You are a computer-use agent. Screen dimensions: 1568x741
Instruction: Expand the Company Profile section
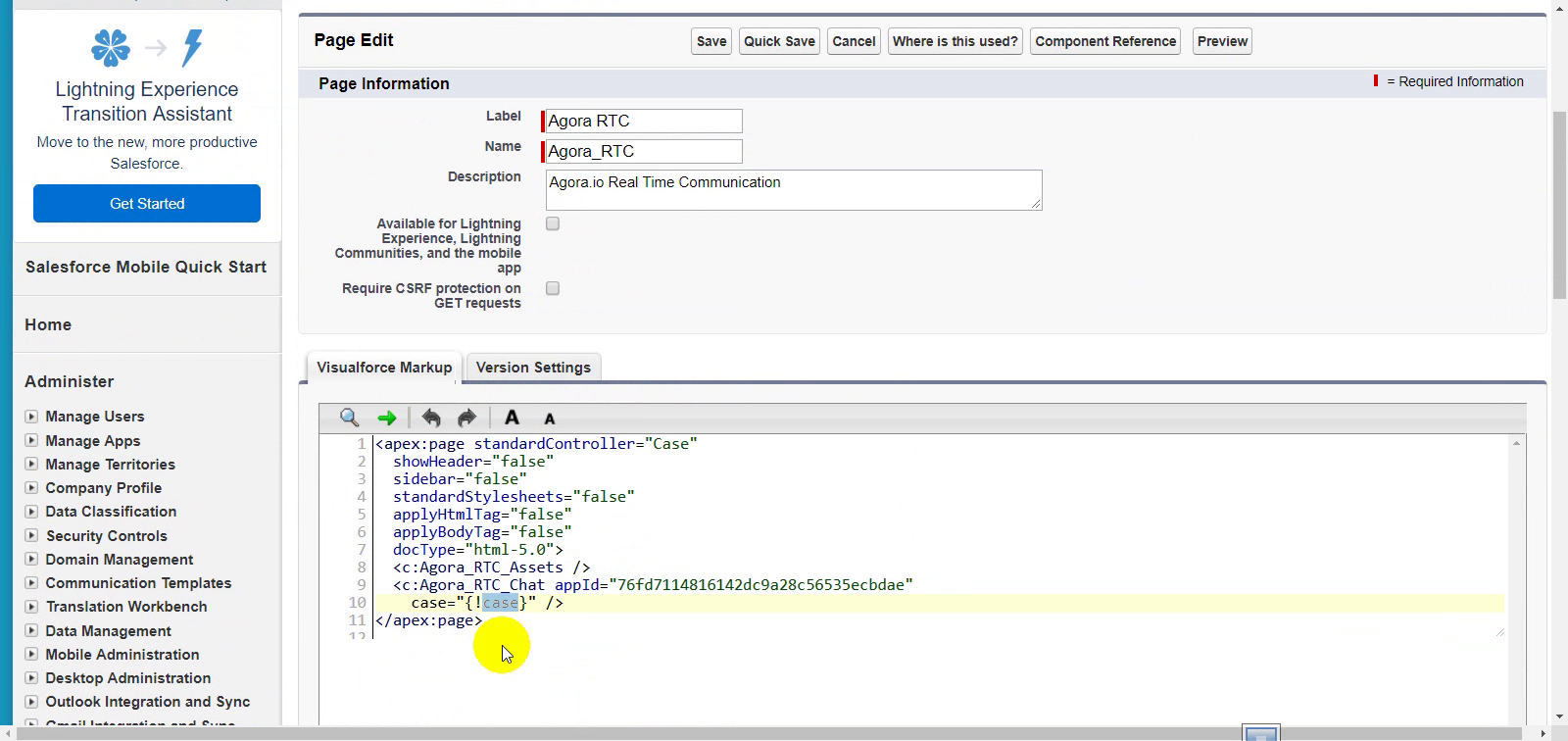point(31,488)
